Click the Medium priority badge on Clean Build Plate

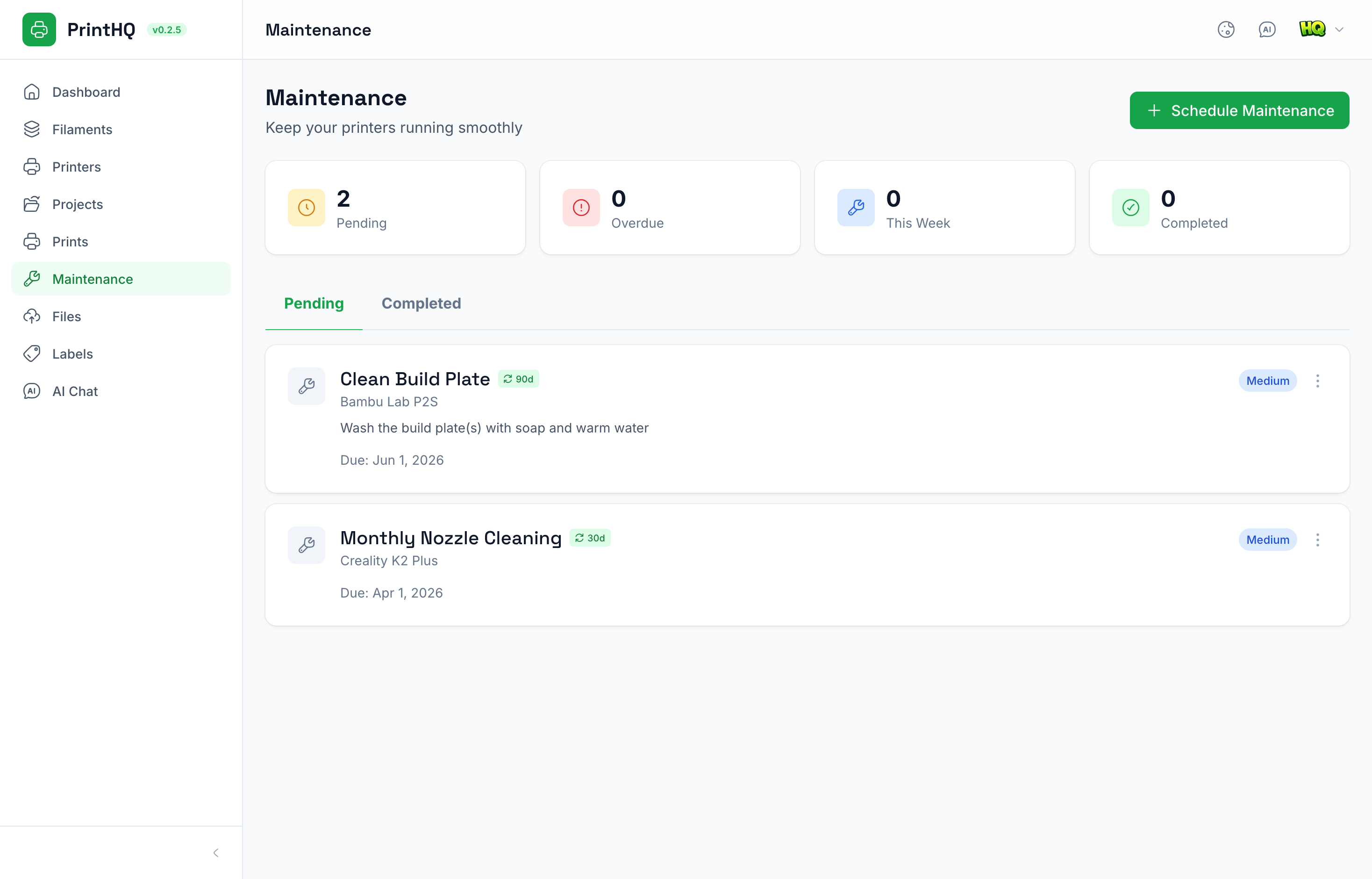1268,381
